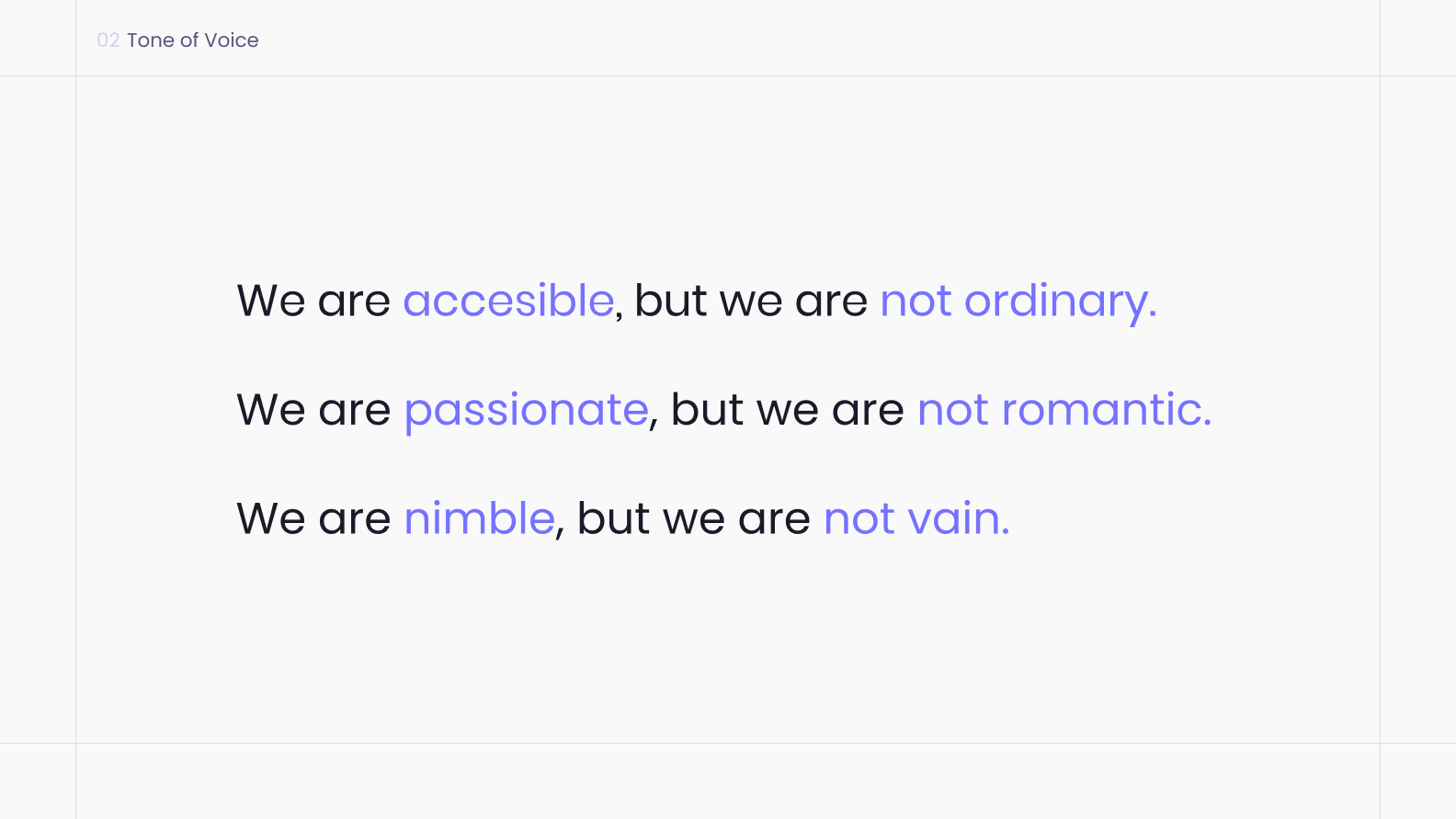Select the purple word "ordinary."
Screen dimensions: 1456x819
pos(1061,302)
